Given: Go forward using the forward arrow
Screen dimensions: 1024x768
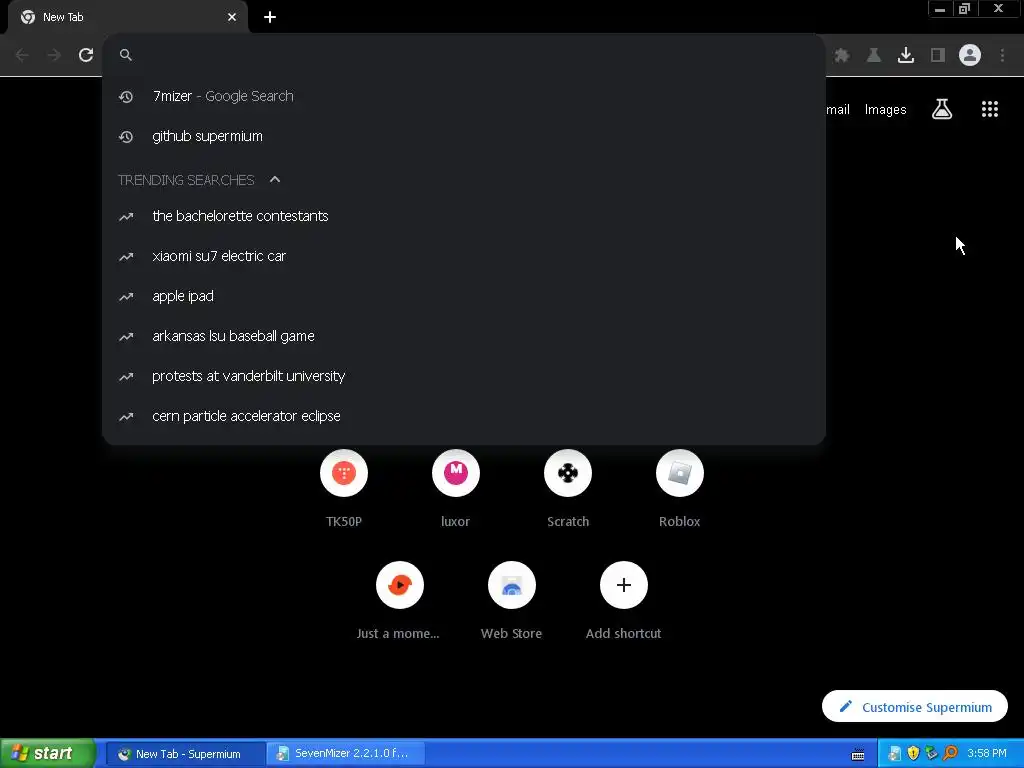Looking at the screenshot, I should pos(54,55).
